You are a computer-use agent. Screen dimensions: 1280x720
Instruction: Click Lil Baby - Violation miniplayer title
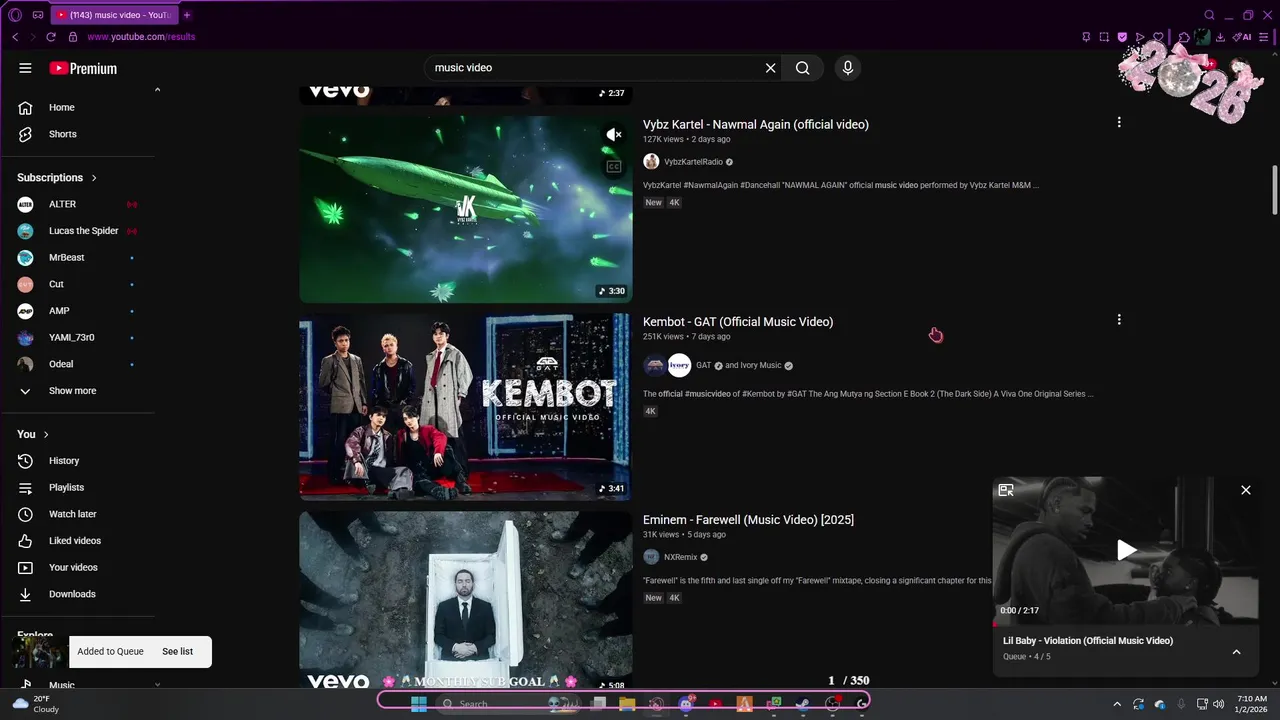click(x=1088, y=641)
